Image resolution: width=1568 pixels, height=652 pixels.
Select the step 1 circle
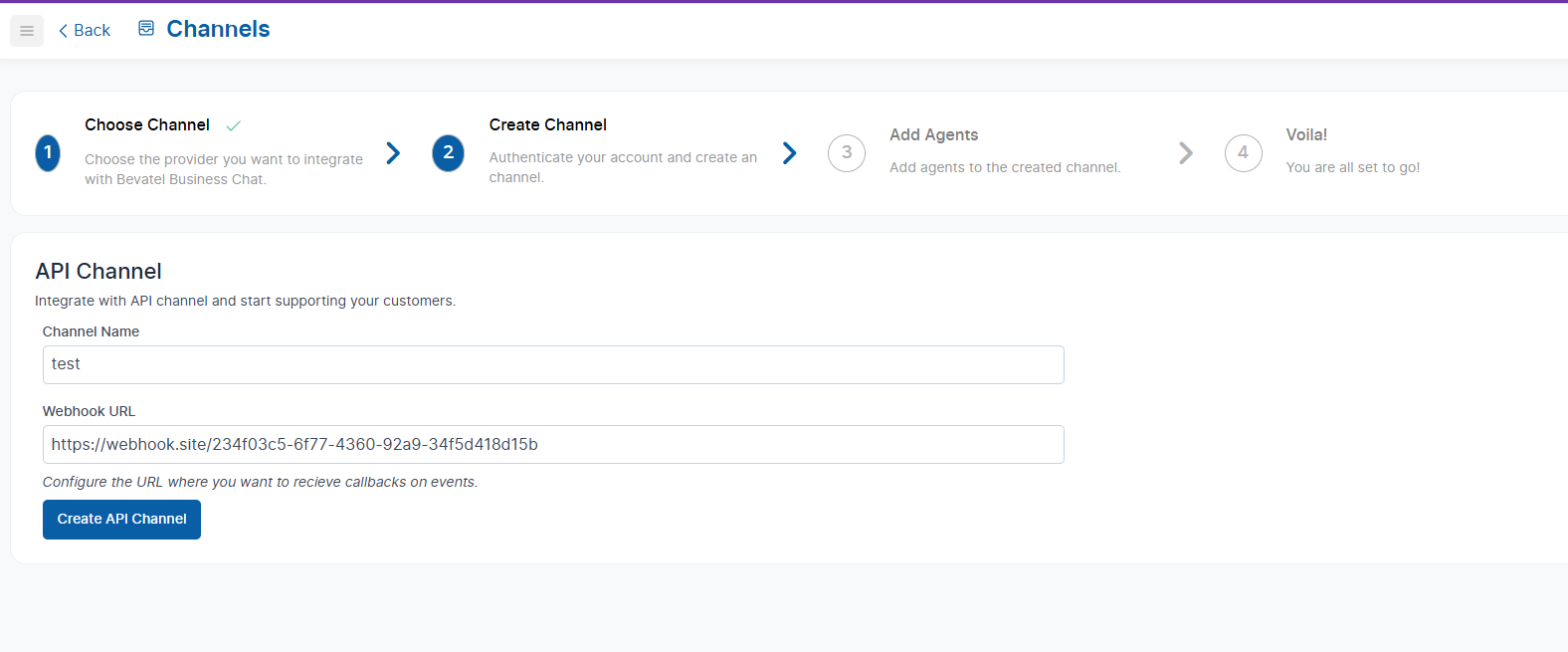48,153
